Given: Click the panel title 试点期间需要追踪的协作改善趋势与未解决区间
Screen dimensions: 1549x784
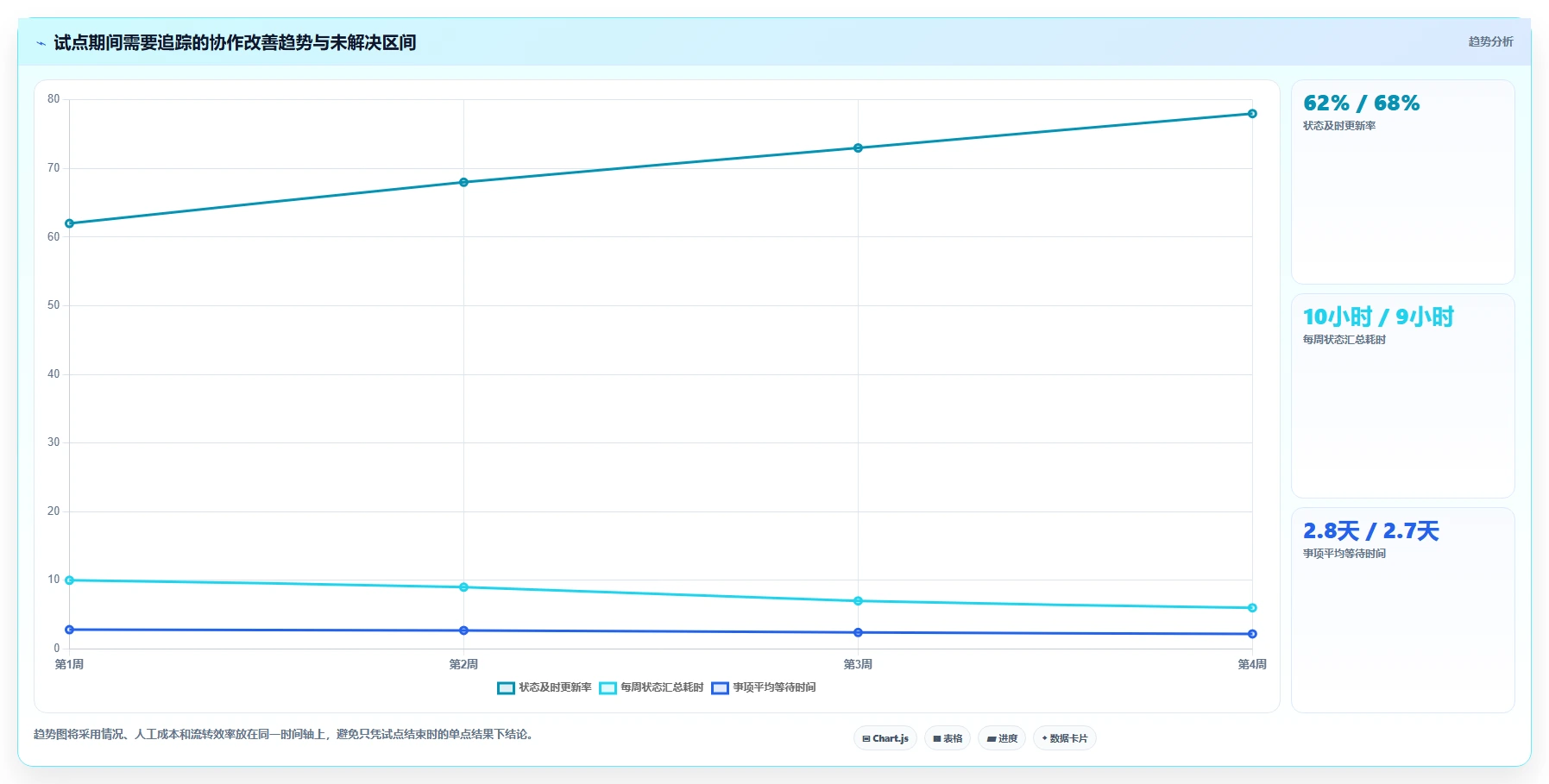Looking at the screenshot, I should (x=235, y=43).
